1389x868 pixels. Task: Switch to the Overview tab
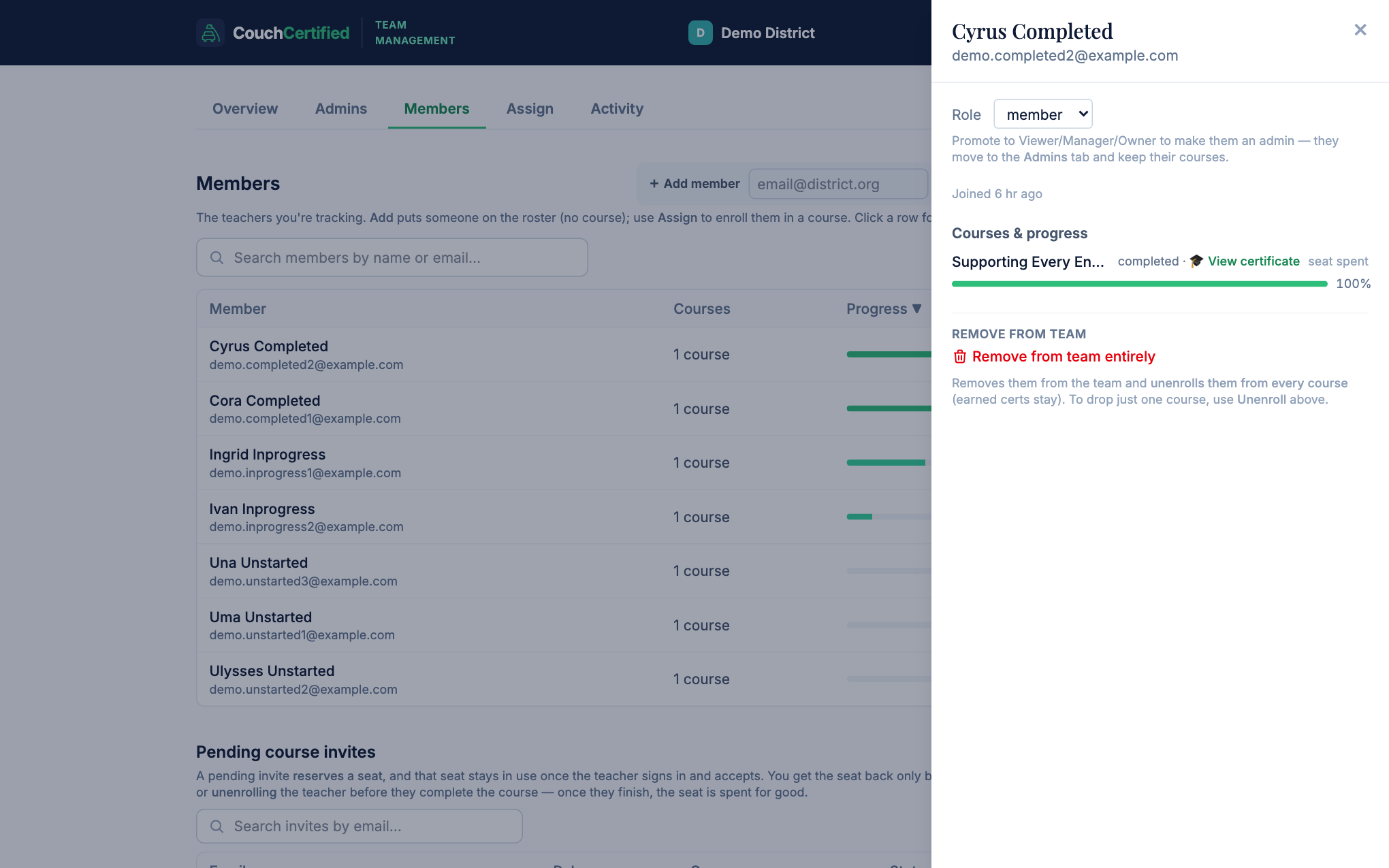[245, 109]
